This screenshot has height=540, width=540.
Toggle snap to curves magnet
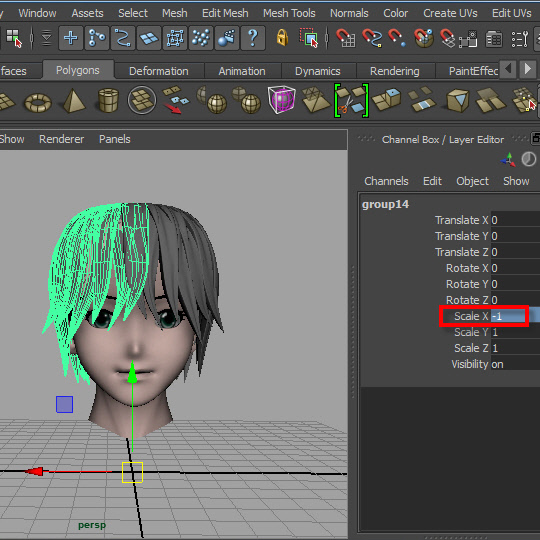[372, 38]
